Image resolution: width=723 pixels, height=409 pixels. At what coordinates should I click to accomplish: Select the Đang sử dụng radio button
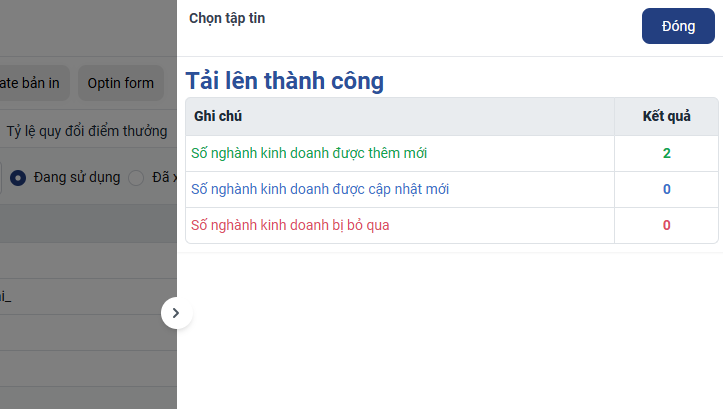click(x=18, y=177)
